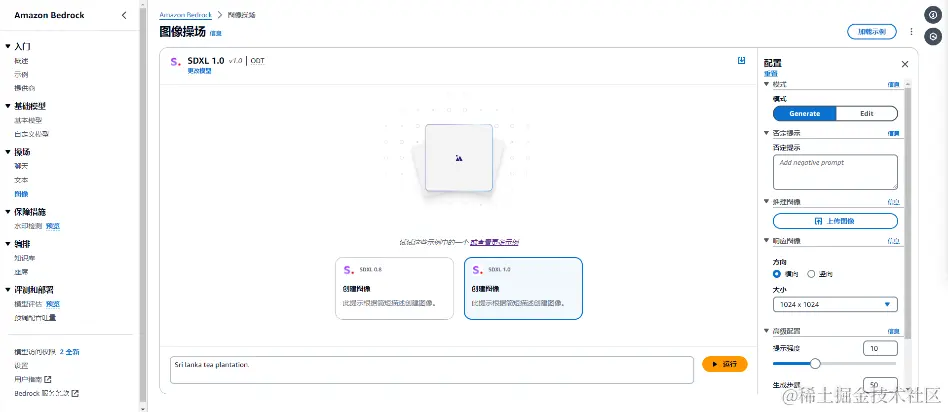Image resolution: width=948 pixels, height=412 pixels.
Task: Click the Add negative prompt text area
Action: (x=835, y=172)
